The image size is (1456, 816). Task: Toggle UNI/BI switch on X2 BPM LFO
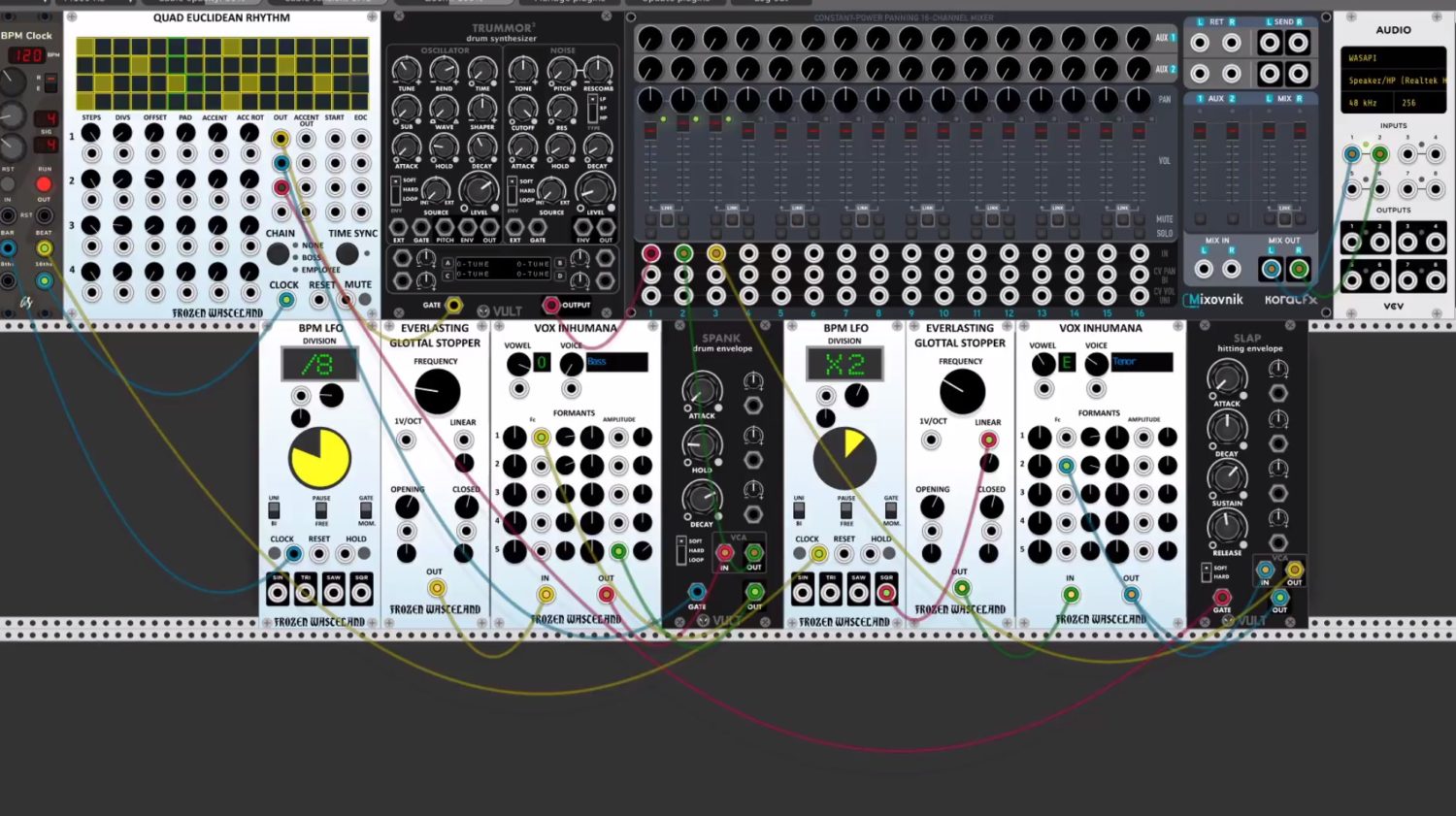(799, 510)
